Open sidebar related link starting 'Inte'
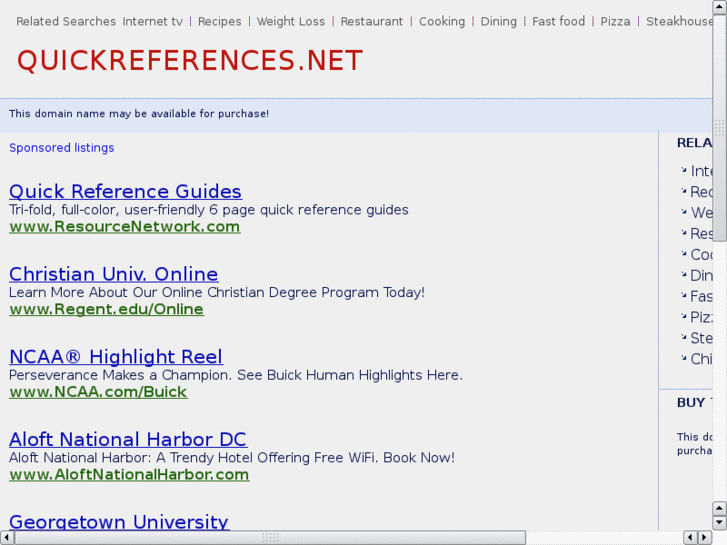This screenshot has height=545, width=727. pyautogui.click(x=701, y=171)
